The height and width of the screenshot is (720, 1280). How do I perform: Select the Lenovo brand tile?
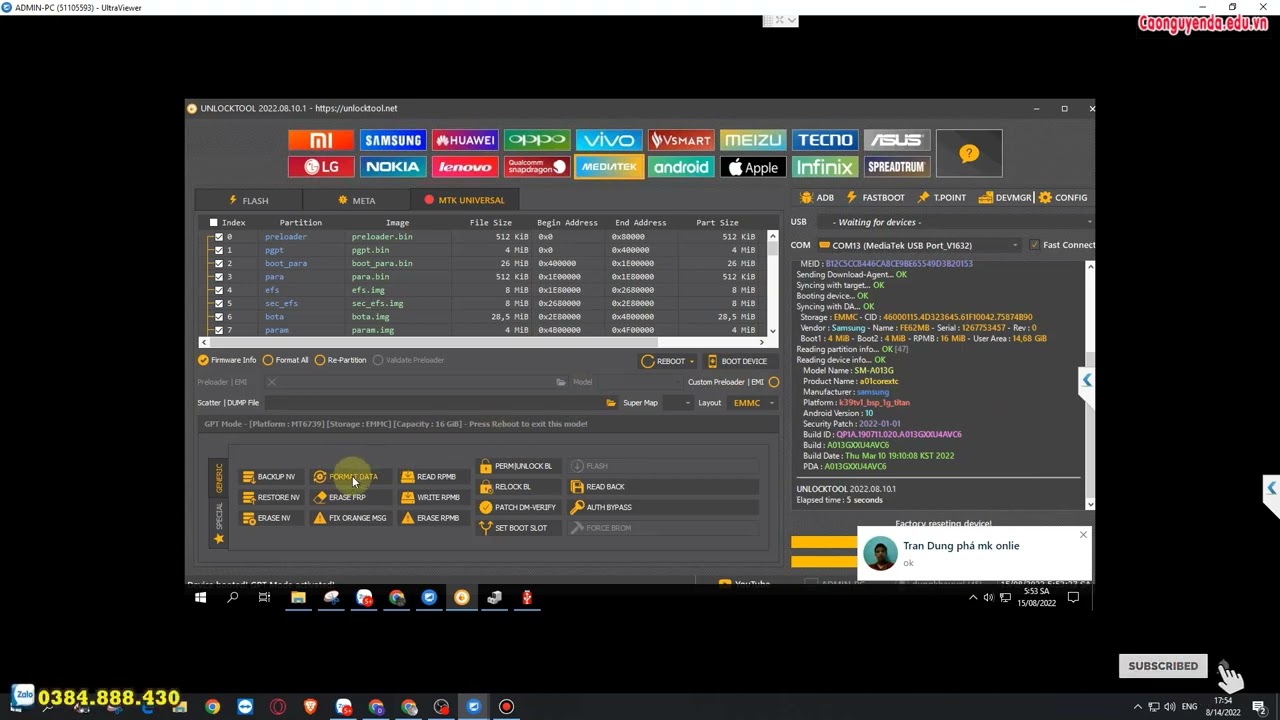[465, 167]
